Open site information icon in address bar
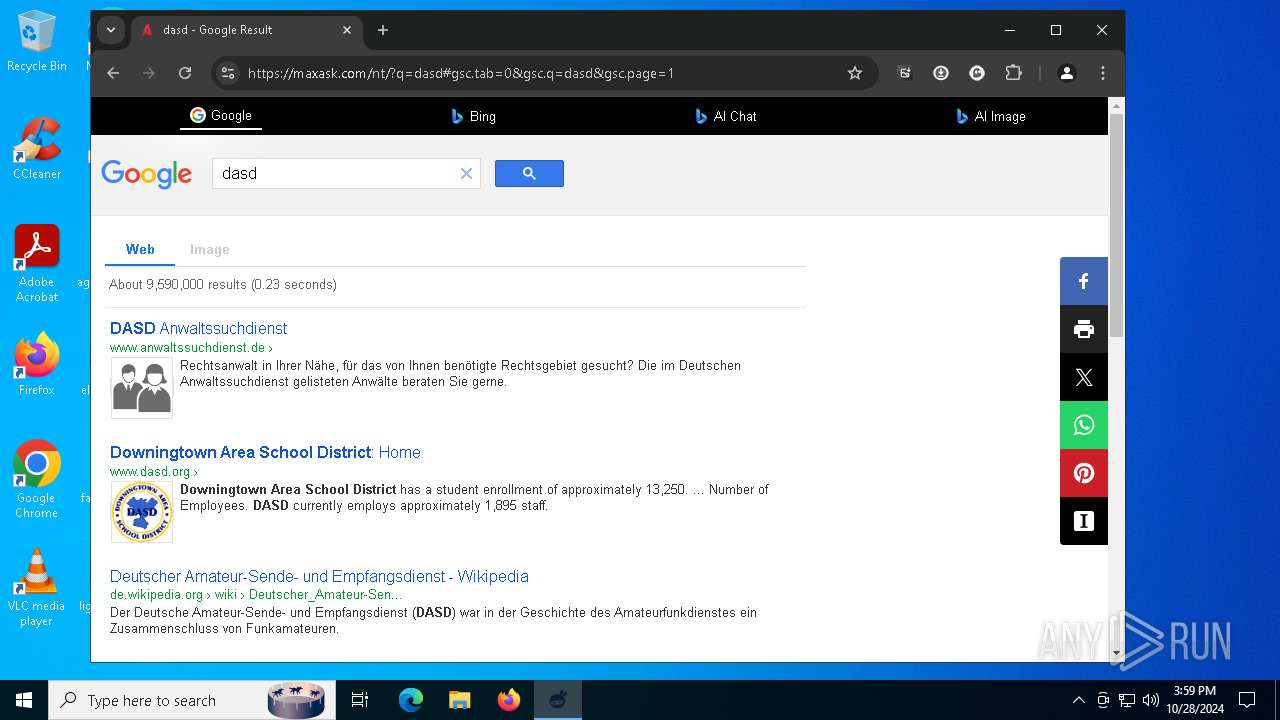The width and height of the screenshot is (1280, 720). pos(228,73)
